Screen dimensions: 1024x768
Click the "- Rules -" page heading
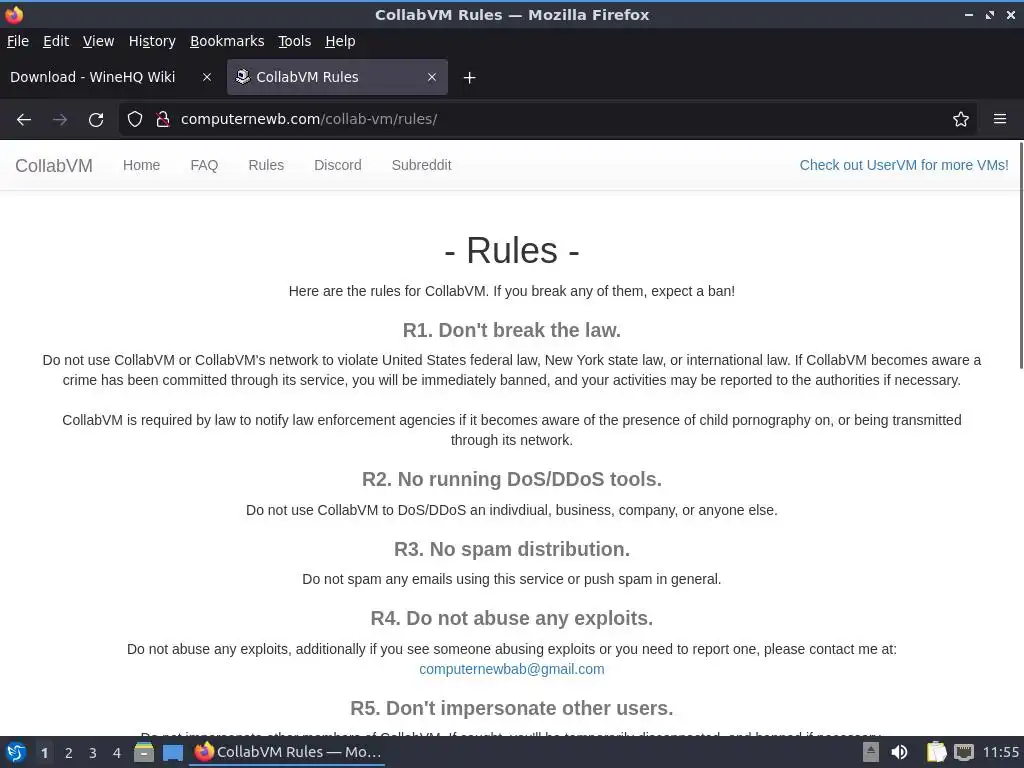[x=511, y=251]
